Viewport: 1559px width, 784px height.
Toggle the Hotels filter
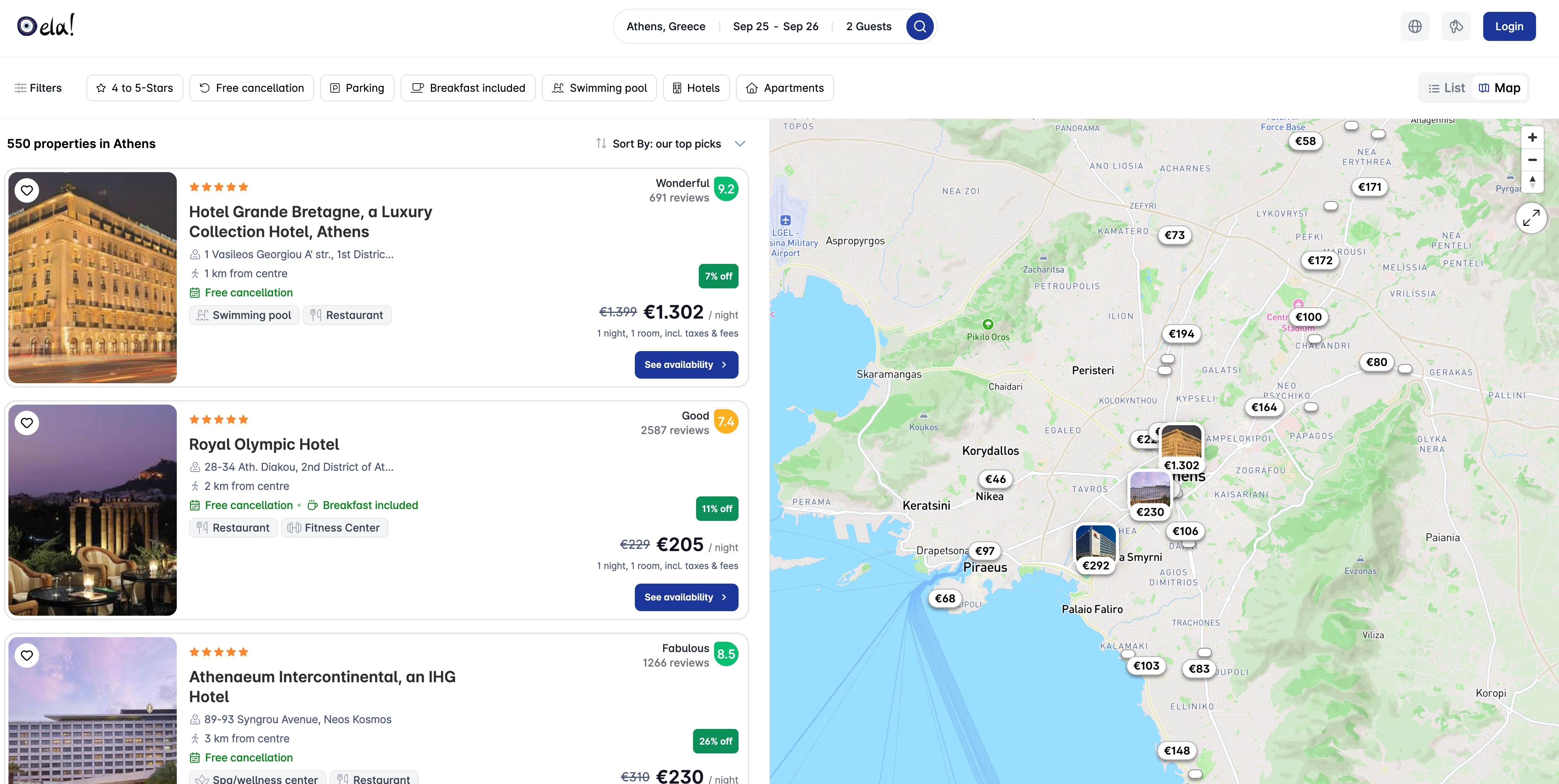tap(696, 88)
